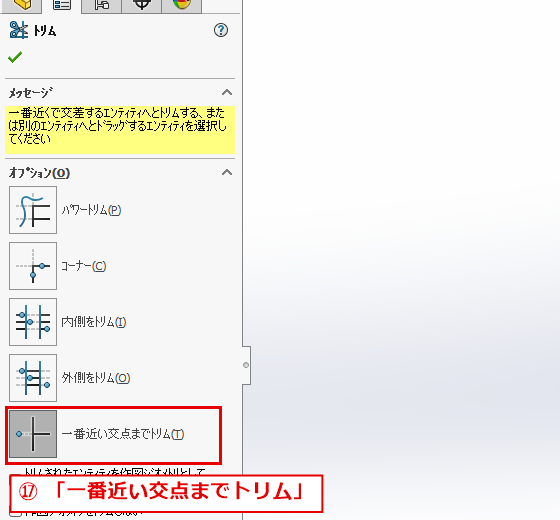Open the FeatureManager design tree tab

tap(21, 5)
